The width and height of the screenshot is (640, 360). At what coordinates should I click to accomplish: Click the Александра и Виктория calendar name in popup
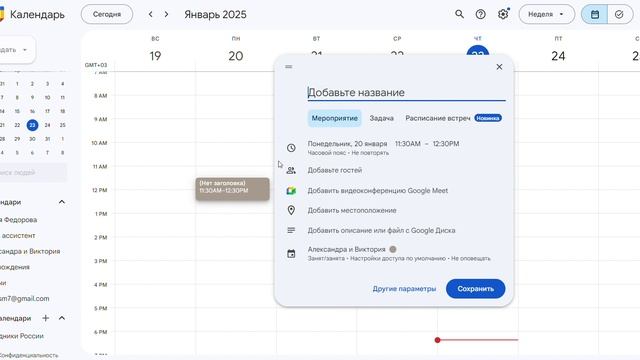346,249
